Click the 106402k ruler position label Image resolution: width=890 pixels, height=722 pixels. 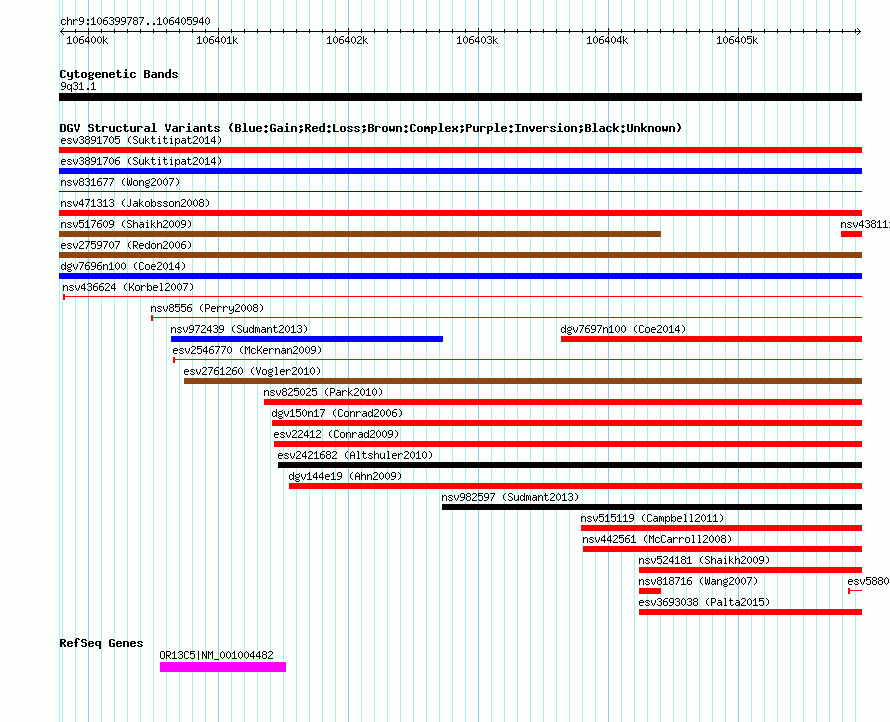pyautogui.click(x=347, y=40)
